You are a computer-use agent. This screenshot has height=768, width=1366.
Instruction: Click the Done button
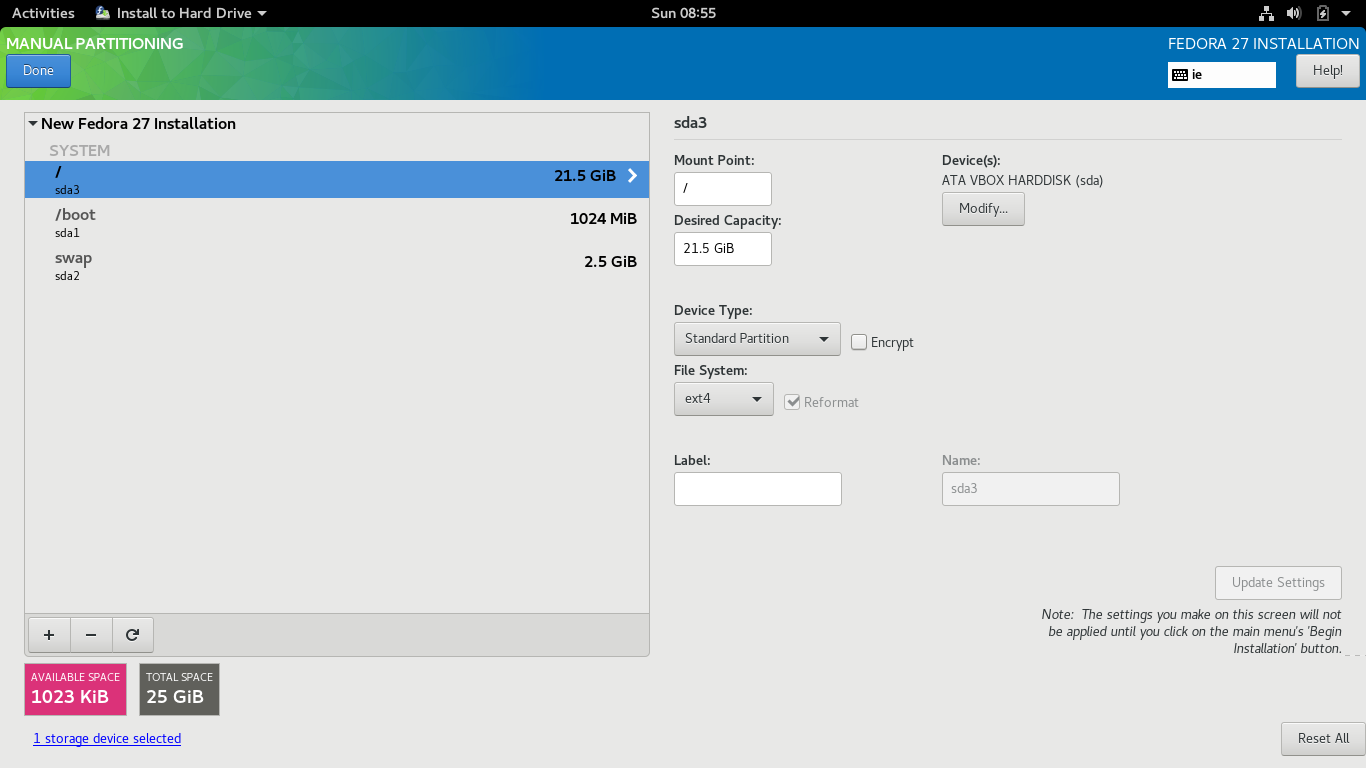pyautogui.click(x=38, y=71)
